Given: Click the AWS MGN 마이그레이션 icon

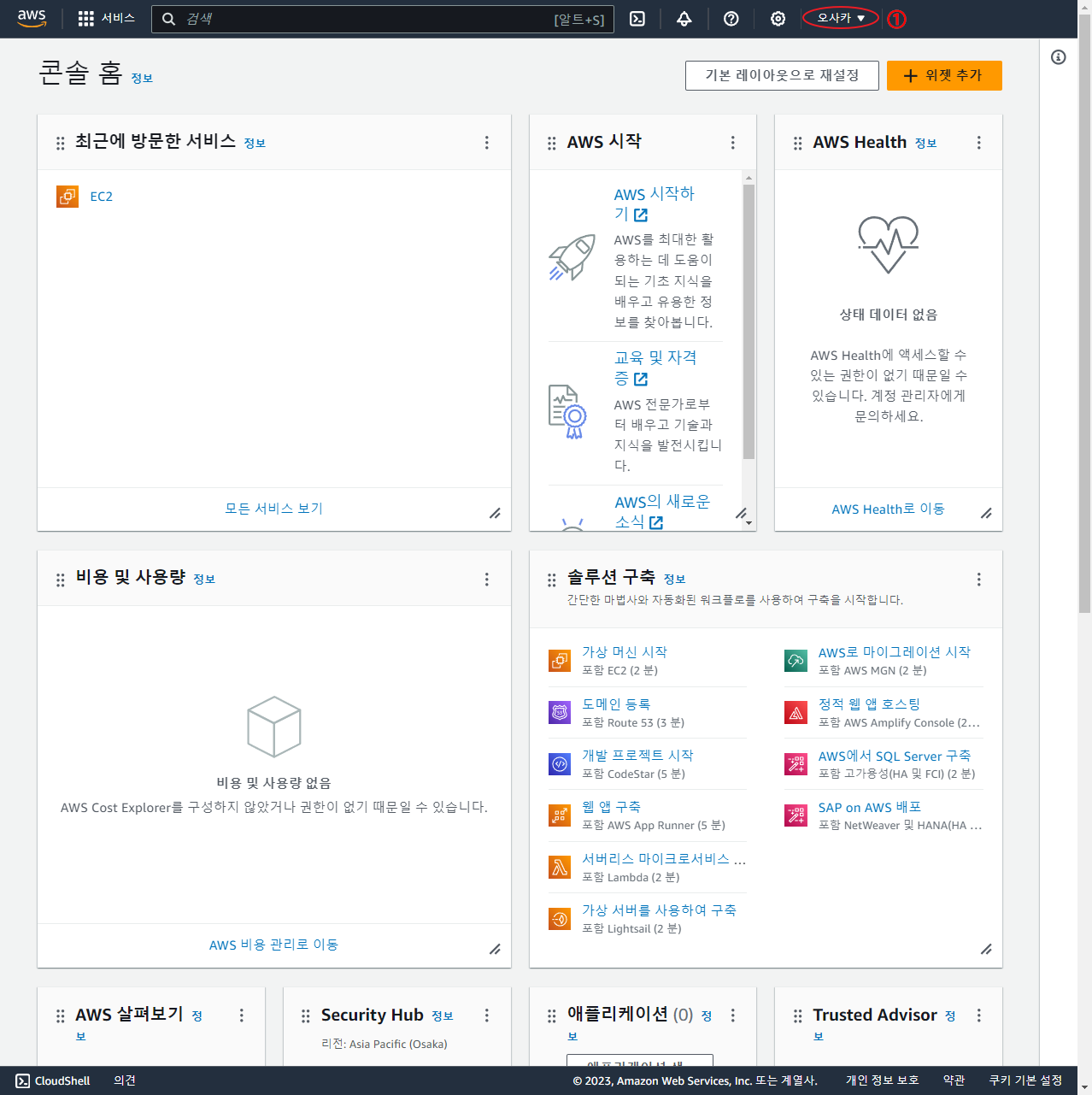Looking at the screenshot, I should click(796, 661).
